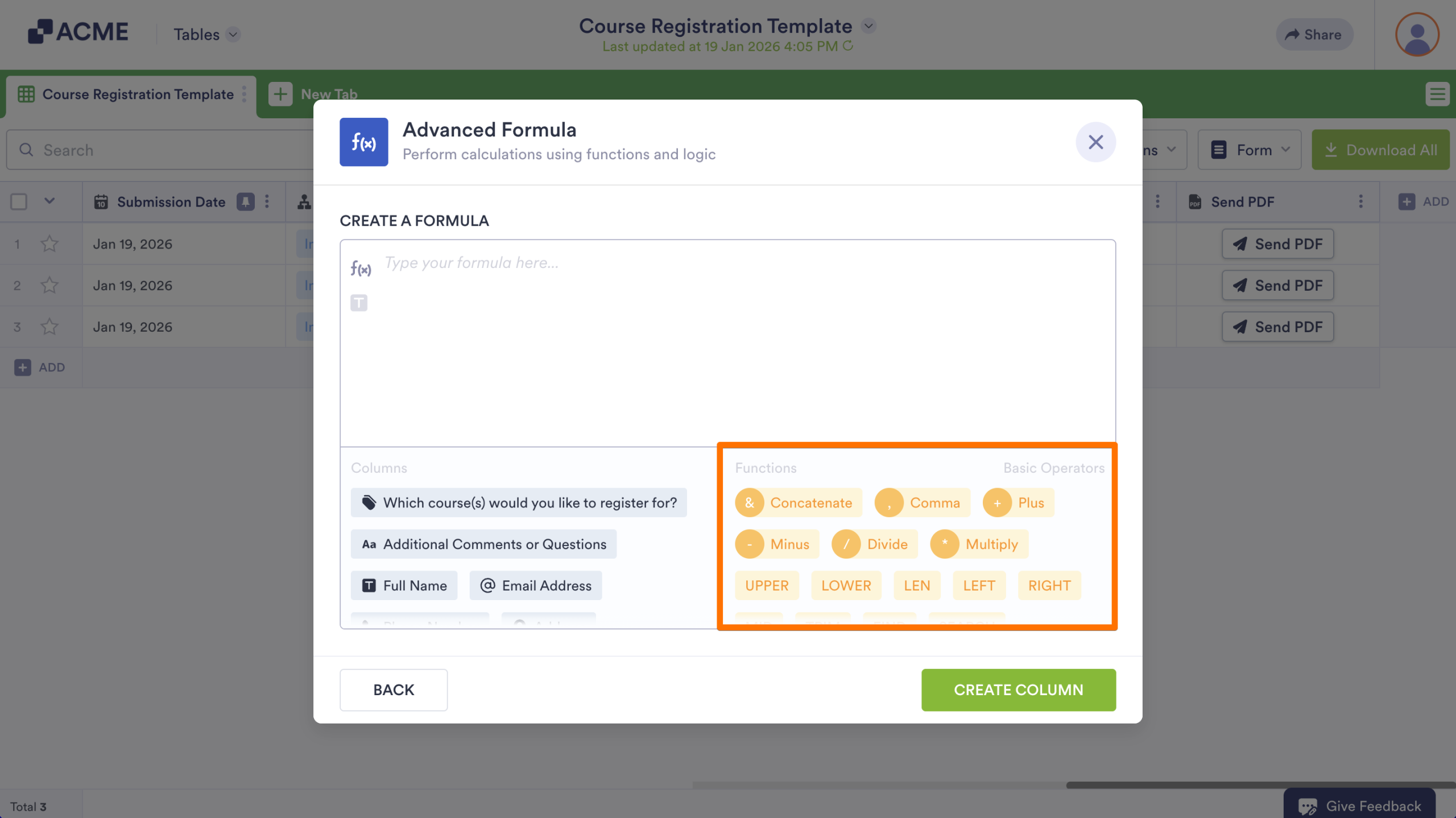Insert the Plus operator
The width and height of the screenshot is (1456, 818).
point(1018,502)
